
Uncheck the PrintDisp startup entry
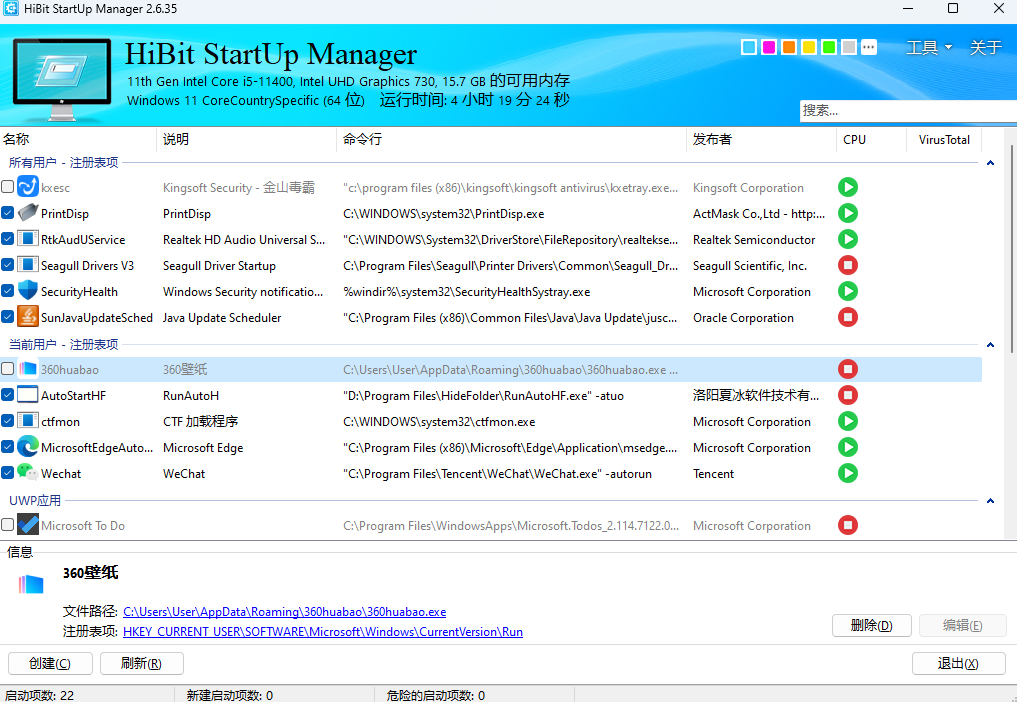tap(8, 213)
